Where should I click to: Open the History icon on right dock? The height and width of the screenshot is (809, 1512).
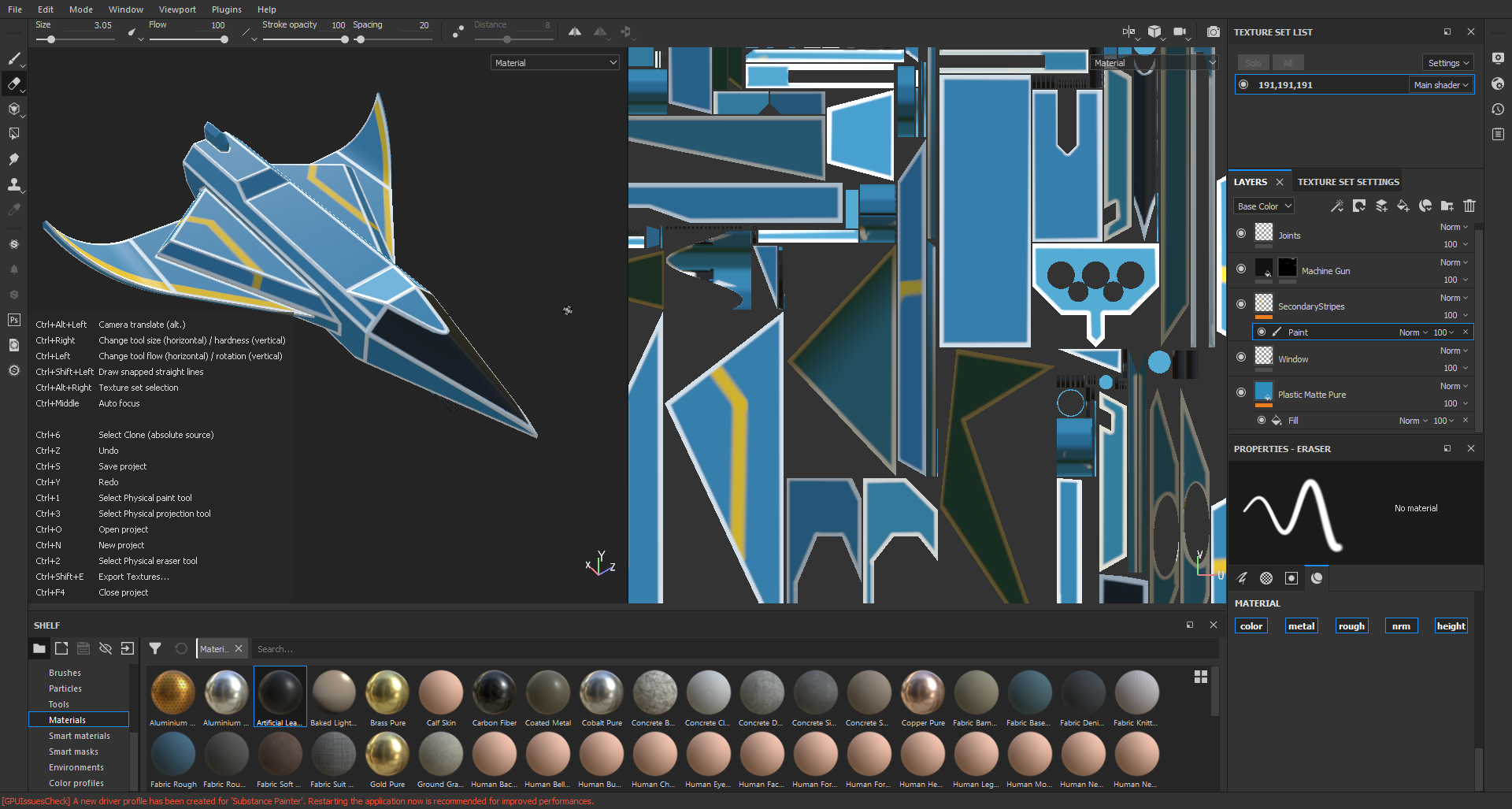point(1498,109)
